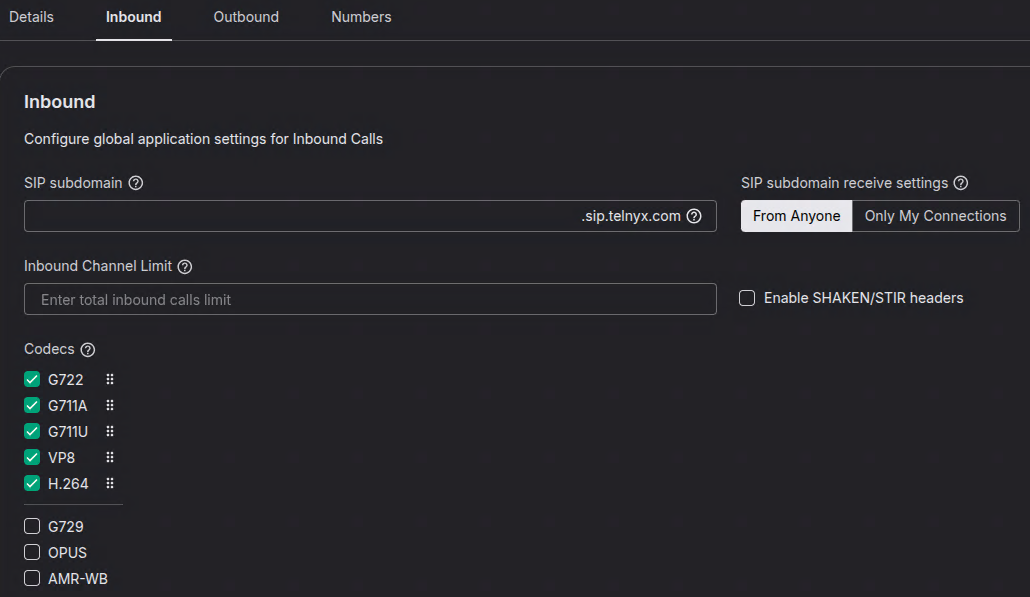
Task: Click help icon next to Inbound Channel Limit
Action: (x=184, y=267)
